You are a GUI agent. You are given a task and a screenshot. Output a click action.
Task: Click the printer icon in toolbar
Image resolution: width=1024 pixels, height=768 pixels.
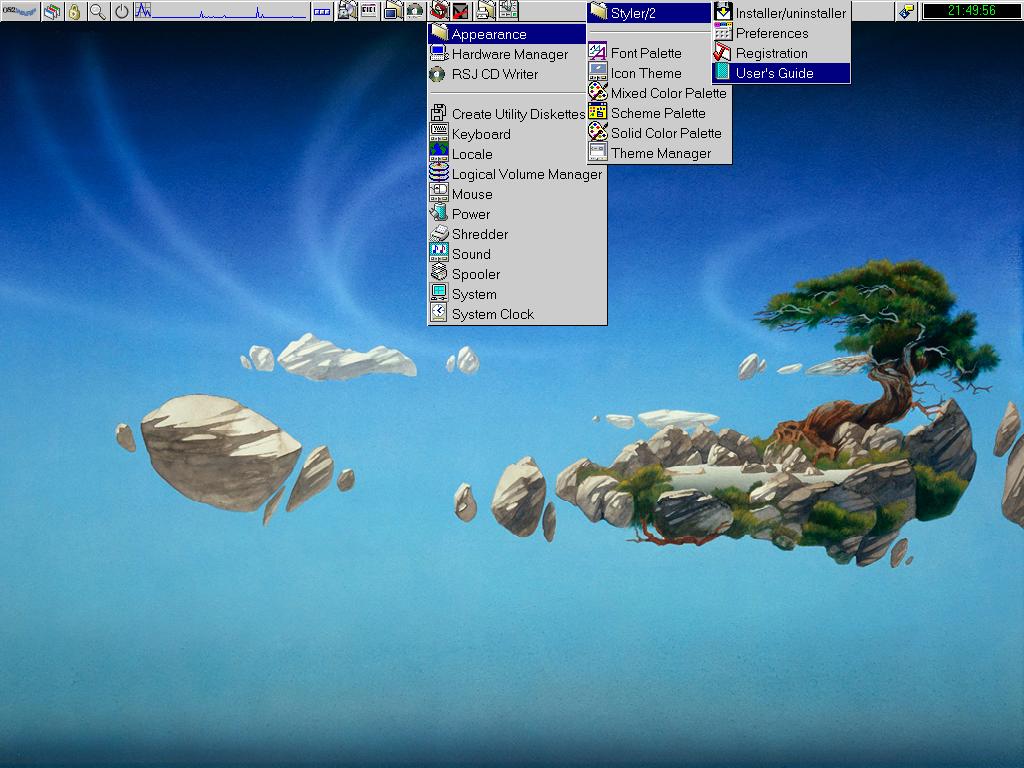pyautogui.click(x=485, y=11)
